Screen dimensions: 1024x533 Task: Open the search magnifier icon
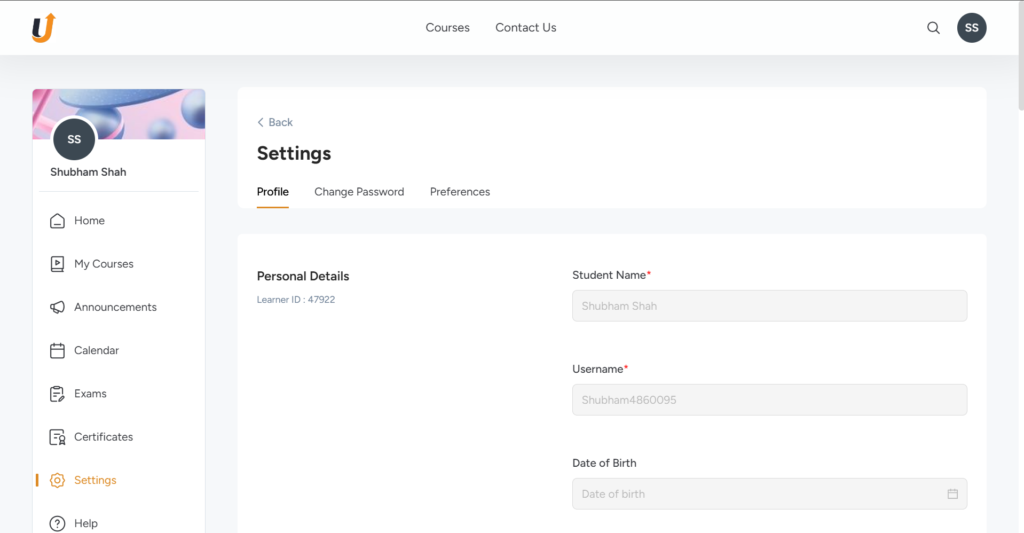click(x=933, y=28)
